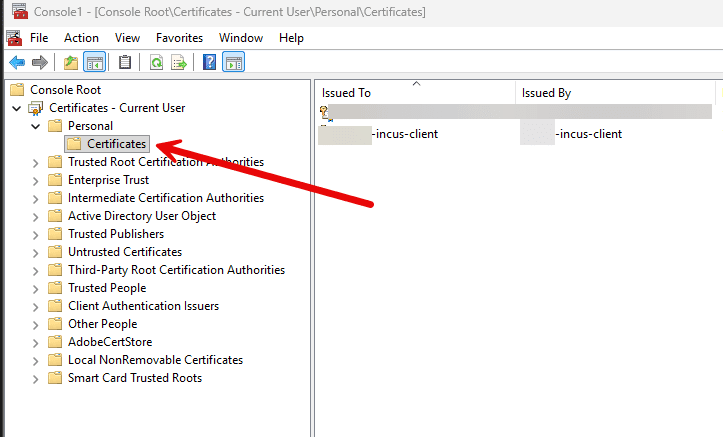Screen dimensions: 723x437
Task: Select the Certificates folder under Personal
Action: [107, 144]
